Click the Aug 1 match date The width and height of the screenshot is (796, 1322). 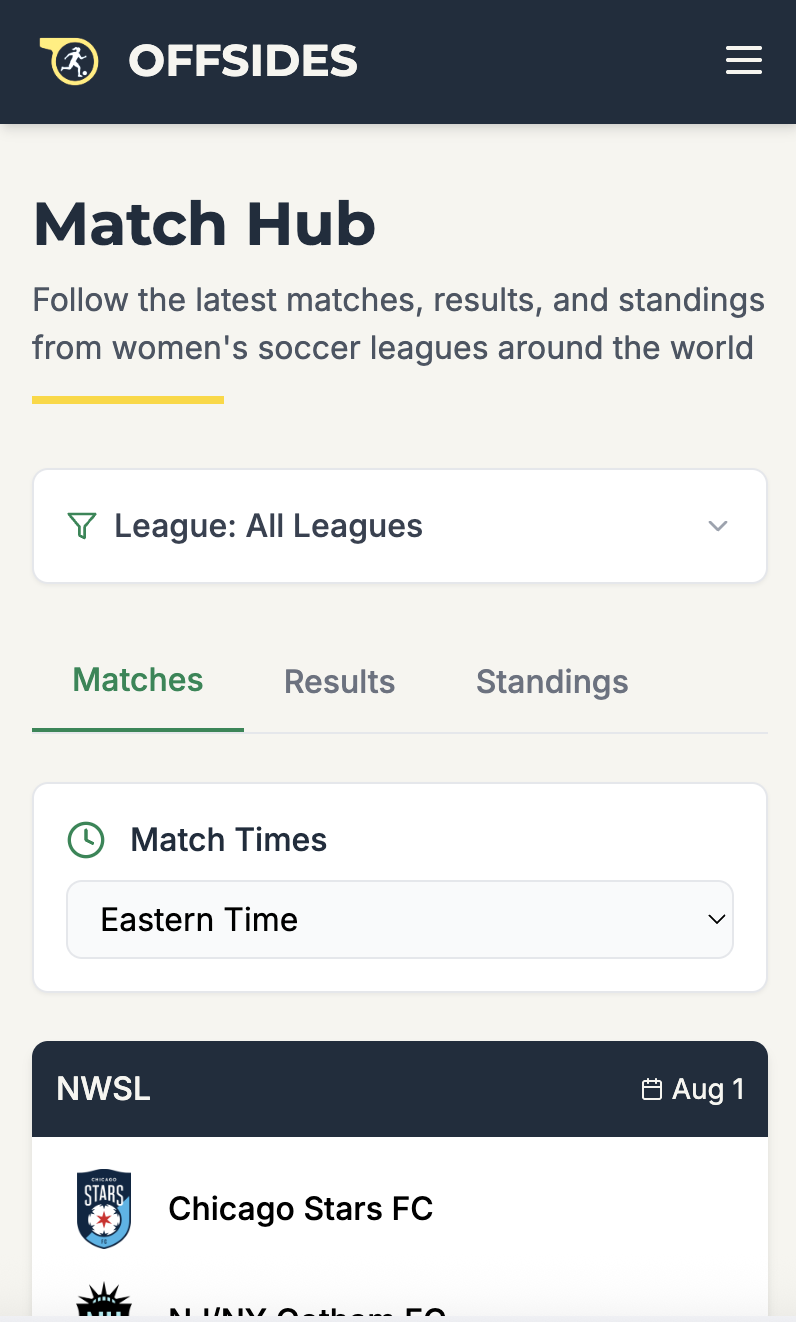click(708, 1089)
